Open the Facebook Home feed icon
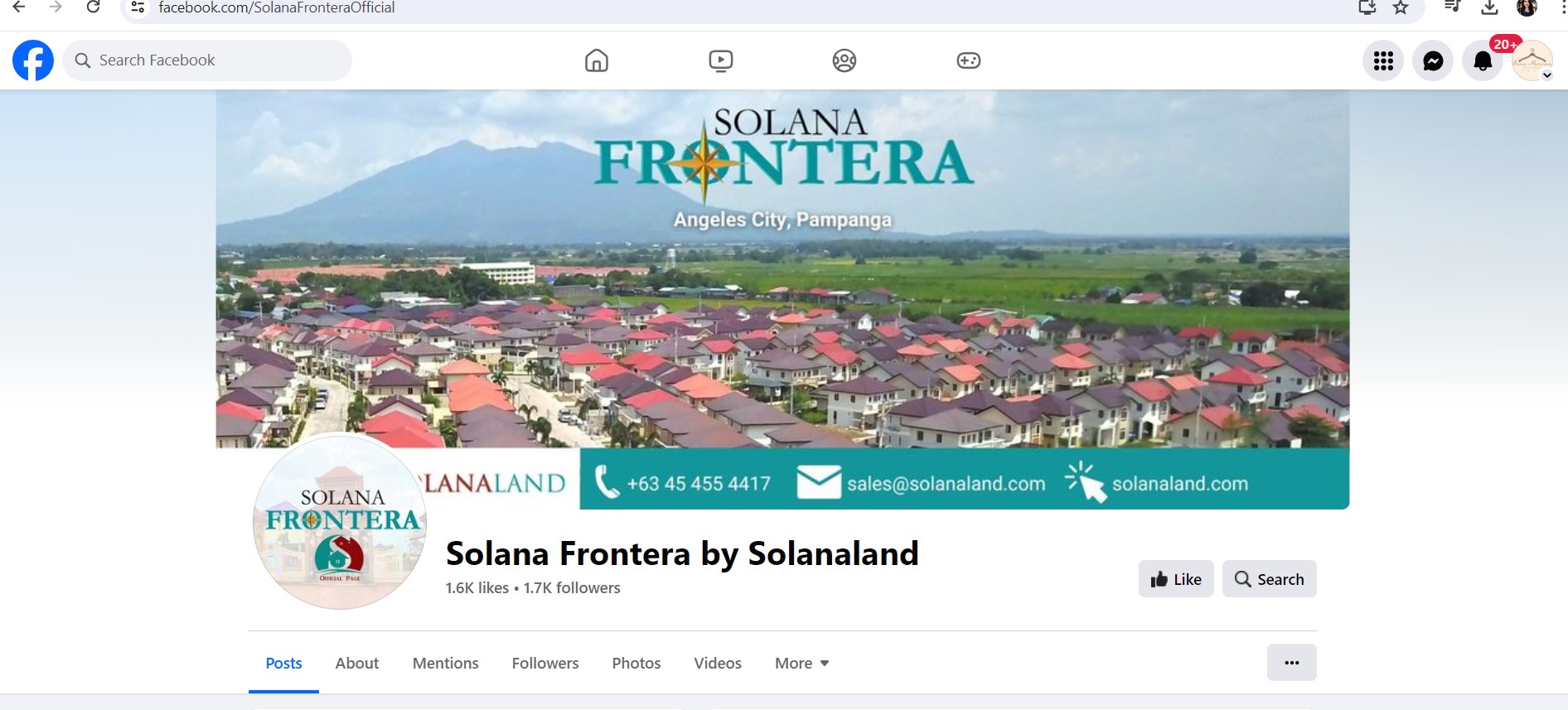The width and height of the screenshot is (1568, 710). [596, 60]
